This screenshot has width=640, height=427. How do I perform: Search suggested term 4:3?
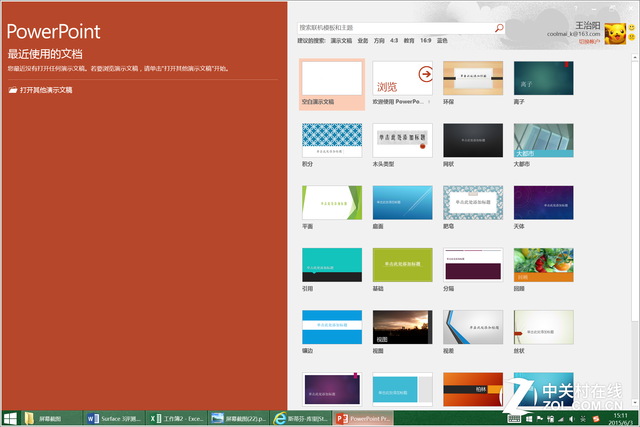tap(394, 41)
